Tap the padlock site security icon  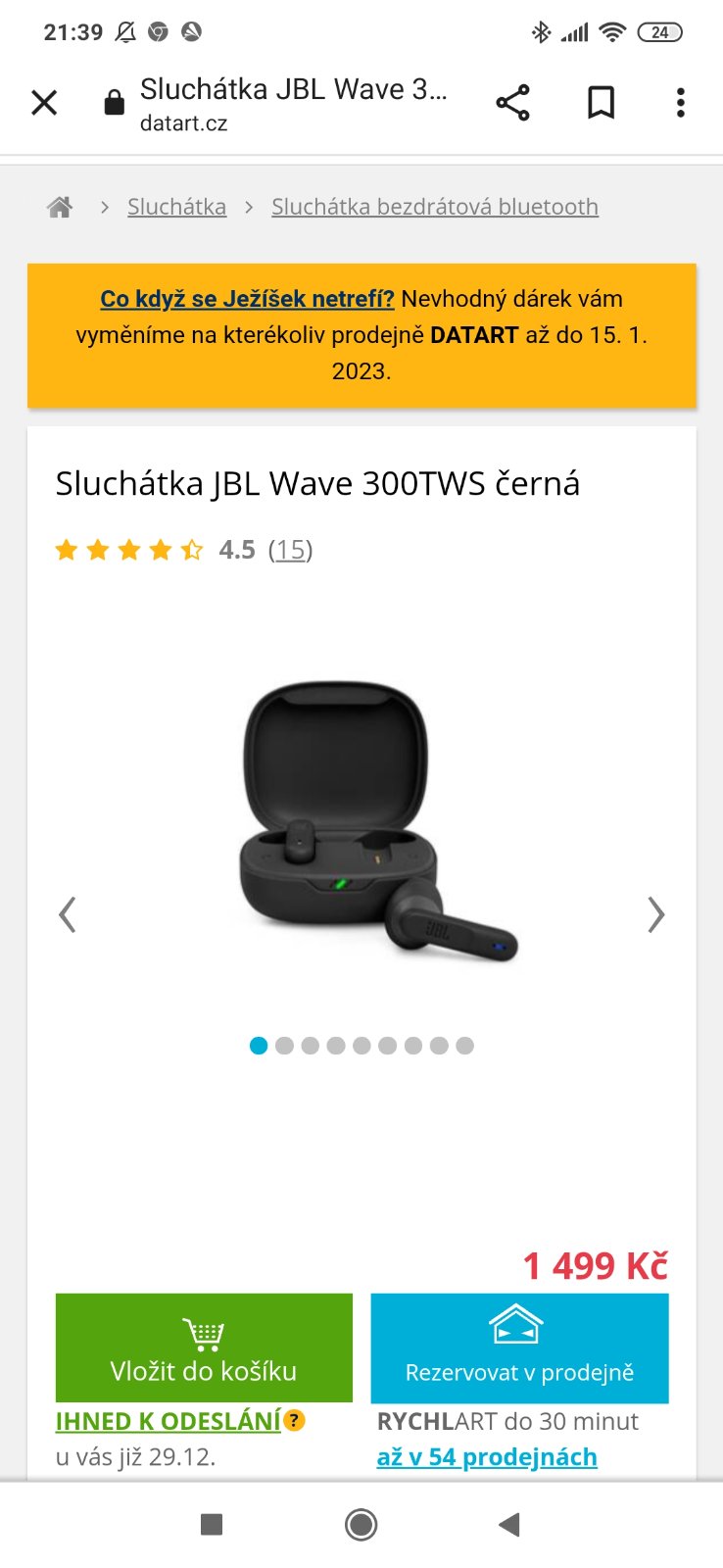click(115, 102)
